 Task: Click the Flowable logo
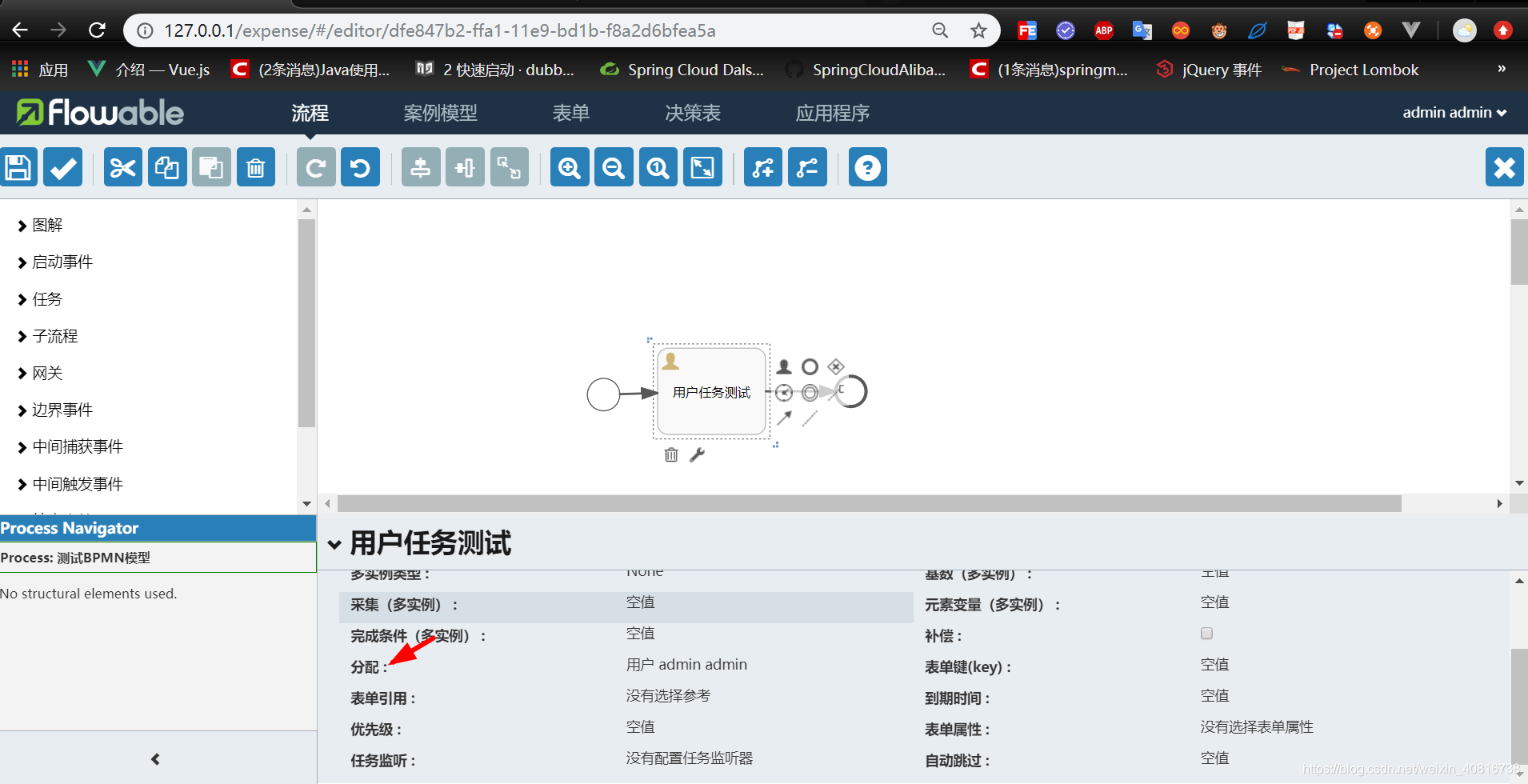(98, 112)
